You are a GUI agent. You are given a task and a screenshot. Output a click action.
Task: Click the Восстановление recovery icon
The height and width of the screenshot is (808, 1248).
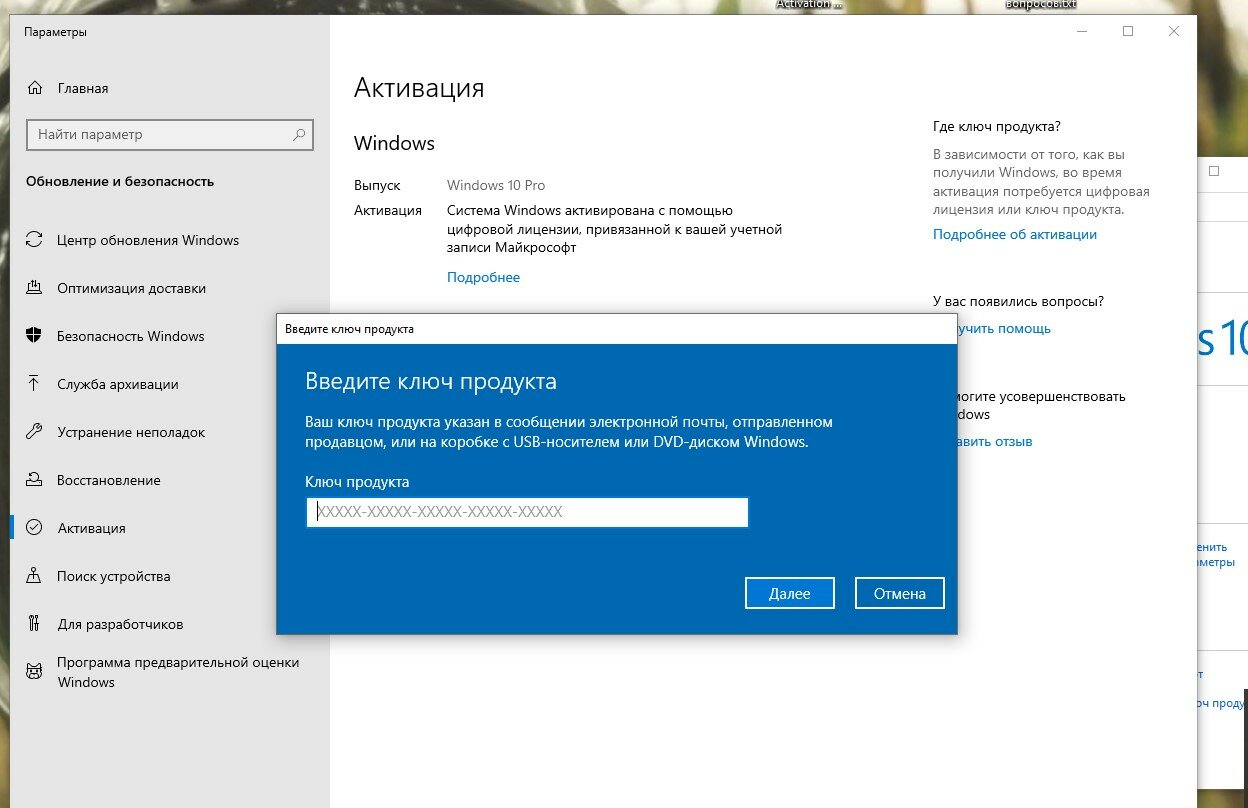pyautogui.click(x=34, y=480)
